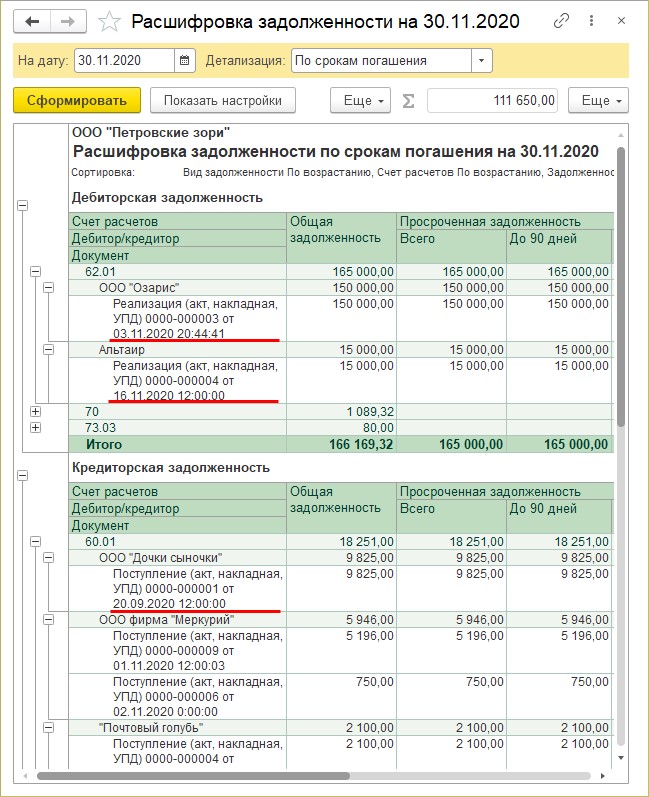649x797 pixels.
Task: Collapse the "Почтовый голубь" group
Action: [48, 728]
